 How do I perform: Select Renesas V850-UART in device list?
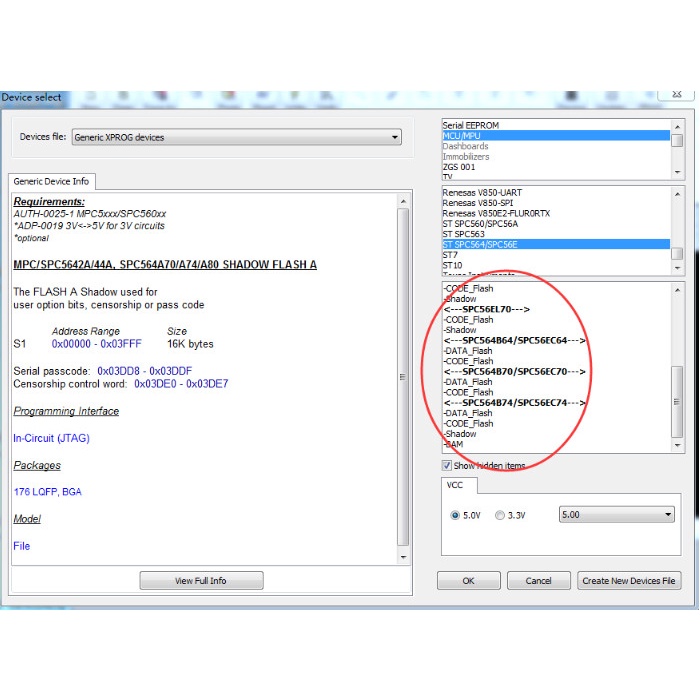[482, 193]
